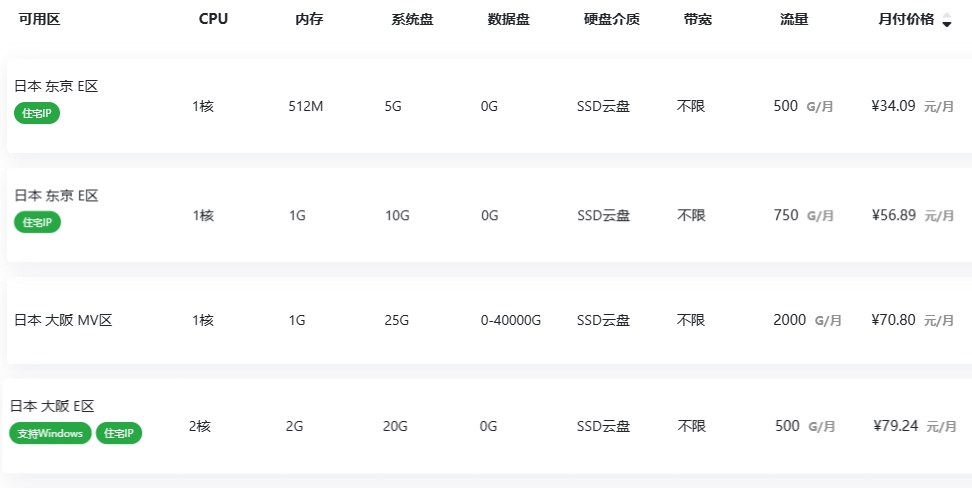Sort by 月付价格 using the arrow icon
The height and width of the screenshot is (488, 972).
[947, 20]
